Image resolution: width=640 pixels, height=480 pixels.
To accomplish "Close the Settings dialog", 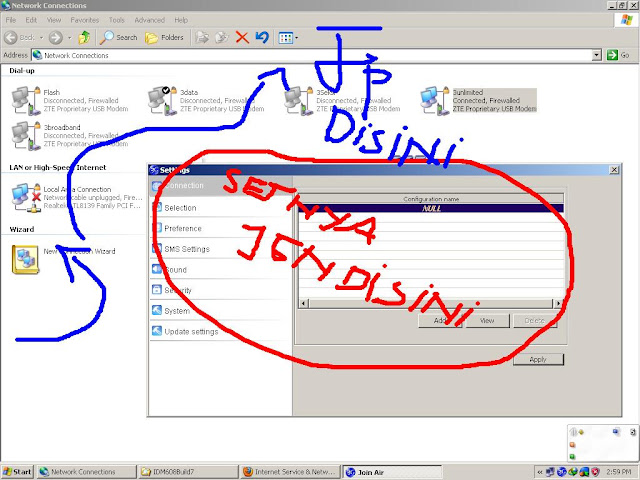I will (614, 169).
